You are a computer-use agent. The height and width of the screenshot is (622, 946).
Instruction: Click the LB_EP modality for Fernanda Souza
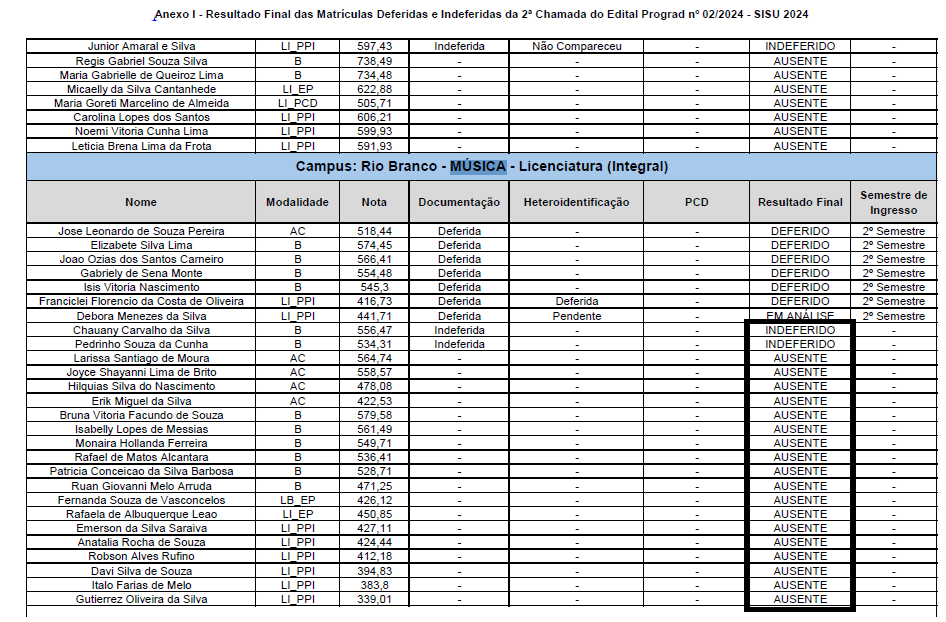click(297, 500)
